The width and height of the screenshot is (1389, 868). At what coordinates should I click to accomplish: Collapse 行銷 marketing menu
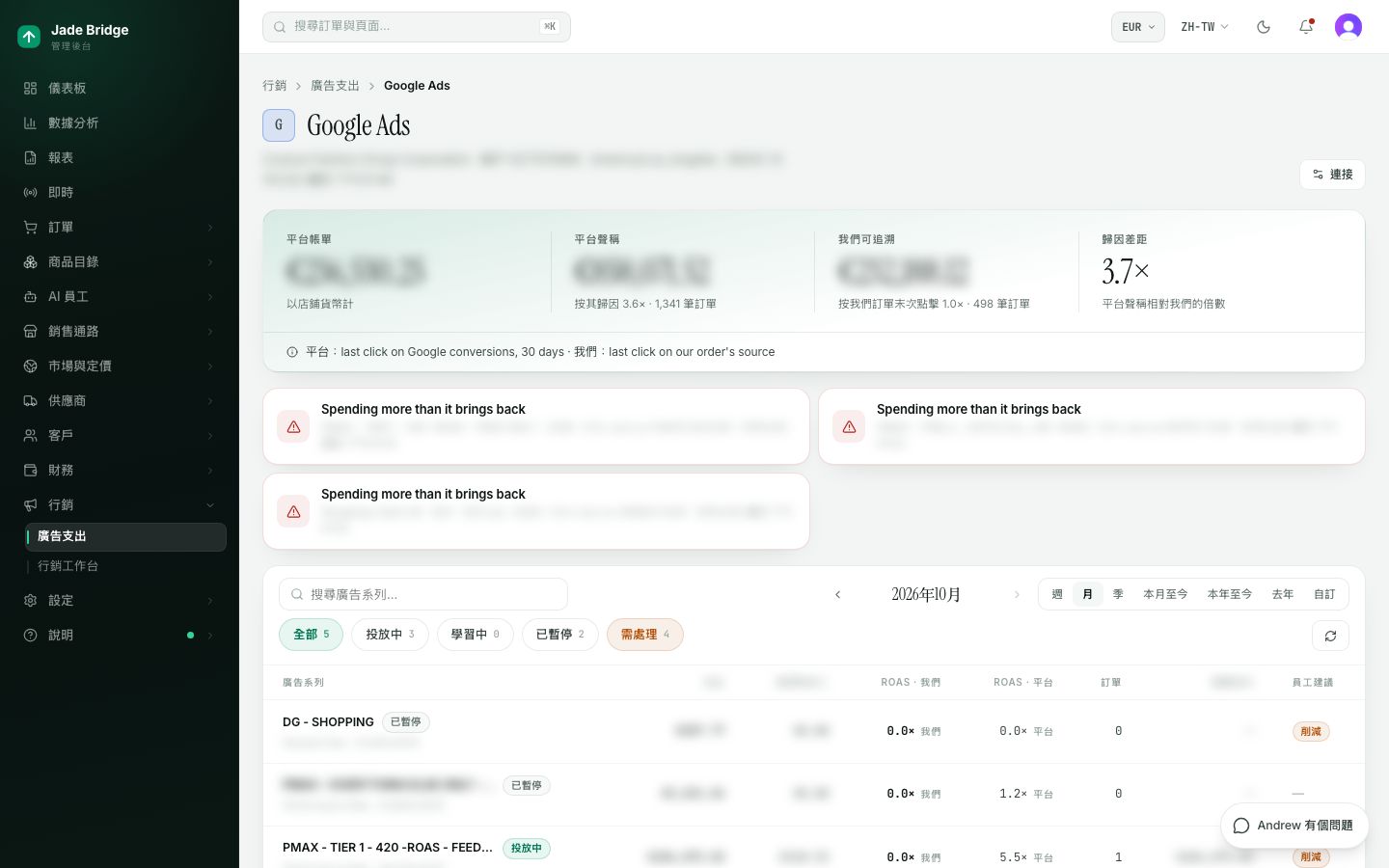[x=120, y=504]
